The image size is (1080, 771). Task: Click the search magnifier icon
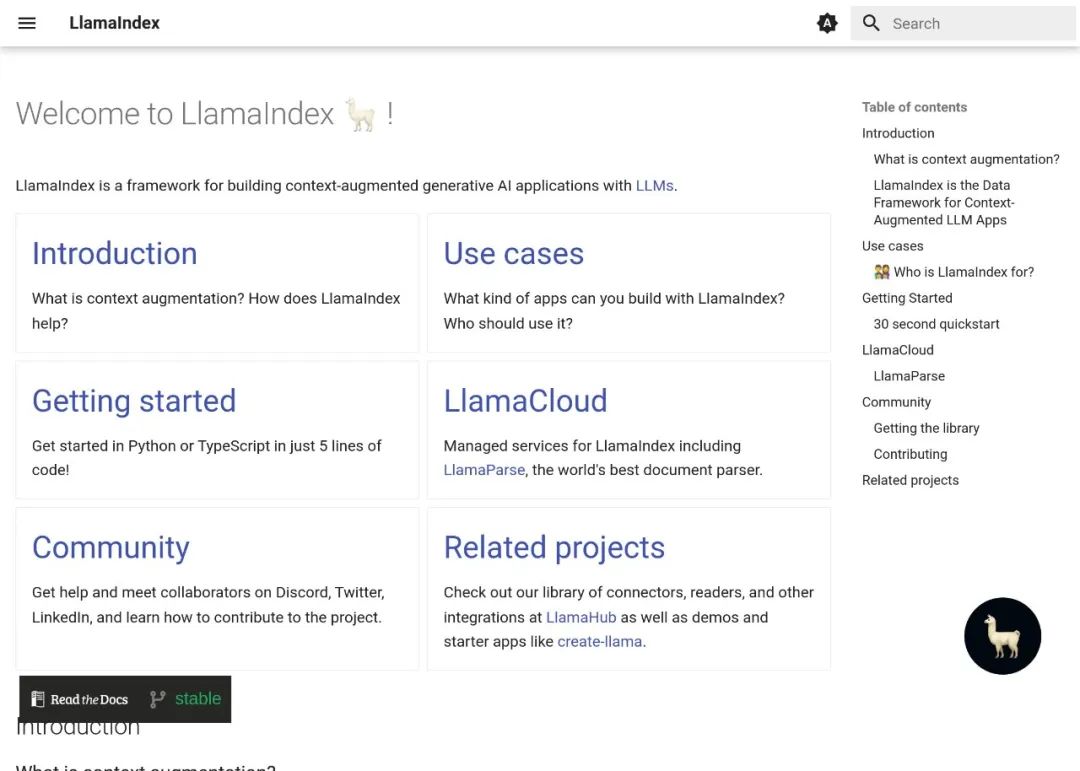[x=871, y=23]
